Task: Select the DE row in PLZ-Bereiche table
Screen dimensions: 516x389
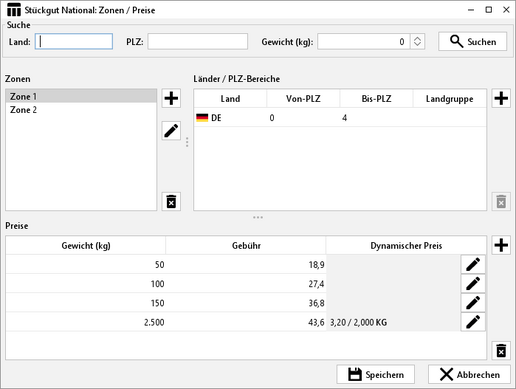Action: (340, 118)
